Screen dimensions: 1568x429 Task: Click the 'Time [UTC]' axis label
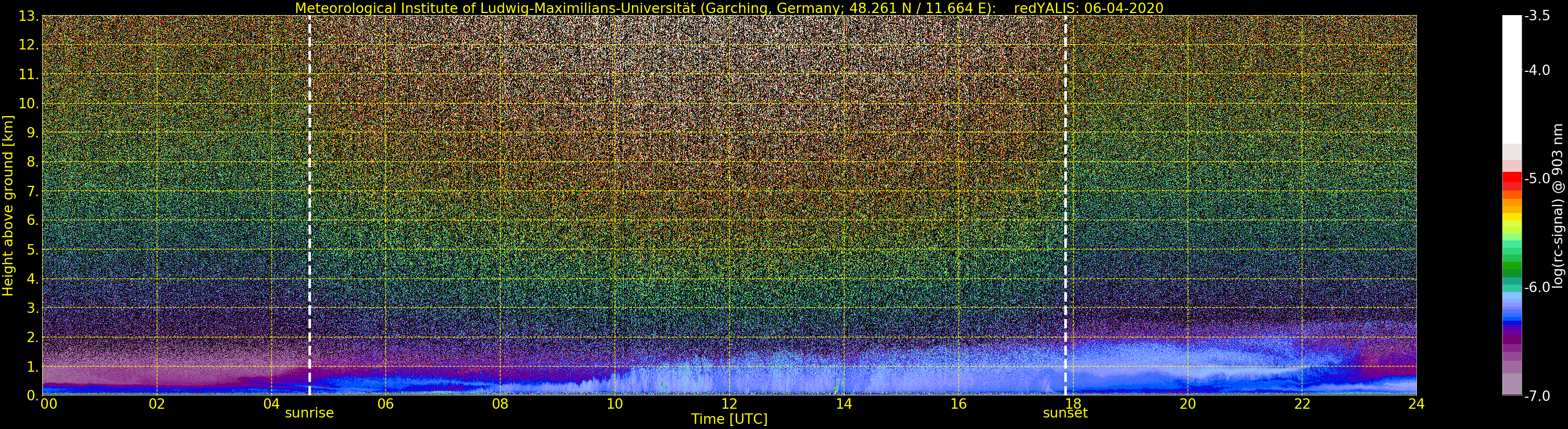coord(729,419)
